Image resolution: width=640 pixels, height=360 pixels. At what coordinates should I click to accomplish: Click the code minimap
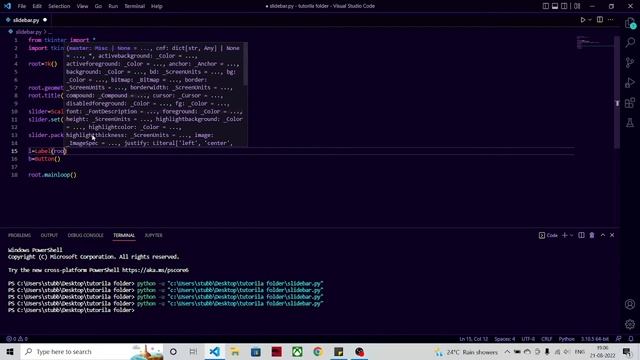coord(594,42)
